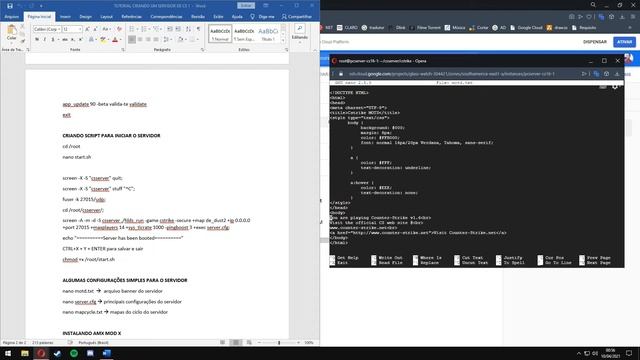
Task: Click the SSH window address bar URL
Action: coord(451,74)
